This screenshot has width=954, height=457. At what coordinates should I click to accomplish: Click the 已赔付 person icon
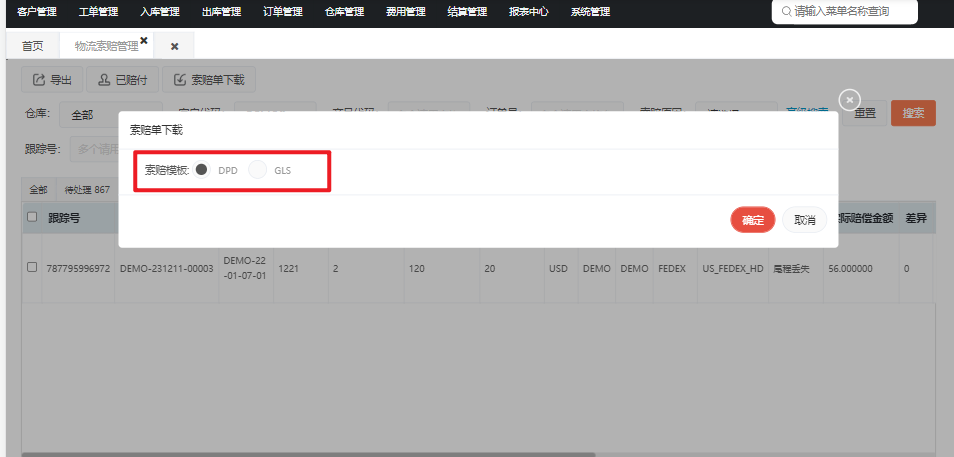tap(104, 80)
